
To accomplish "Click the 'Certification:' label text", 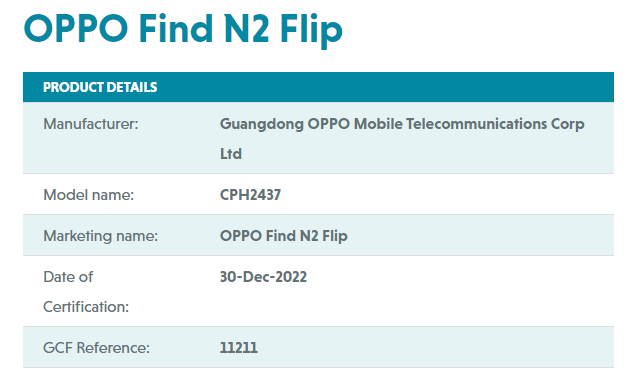I will (86, 307).
